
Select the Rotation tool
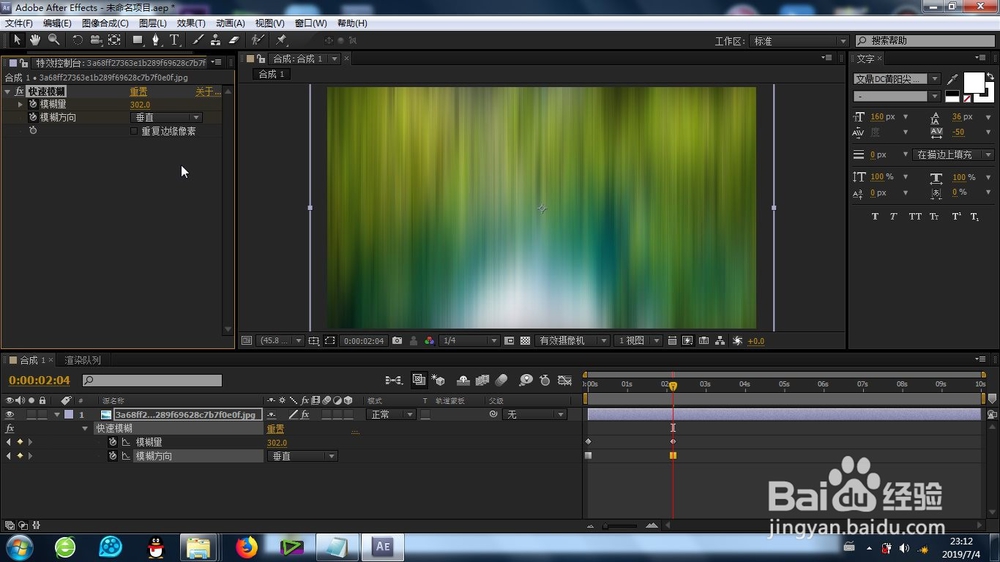coord(77,40)
